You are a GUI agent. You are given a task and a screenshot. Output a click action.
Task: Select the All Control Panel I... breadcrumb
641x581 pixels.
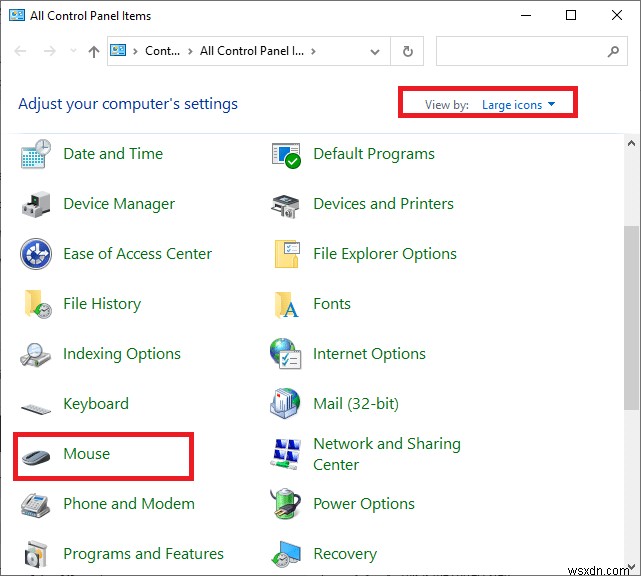pyautogui.click(x=252, y=51)
